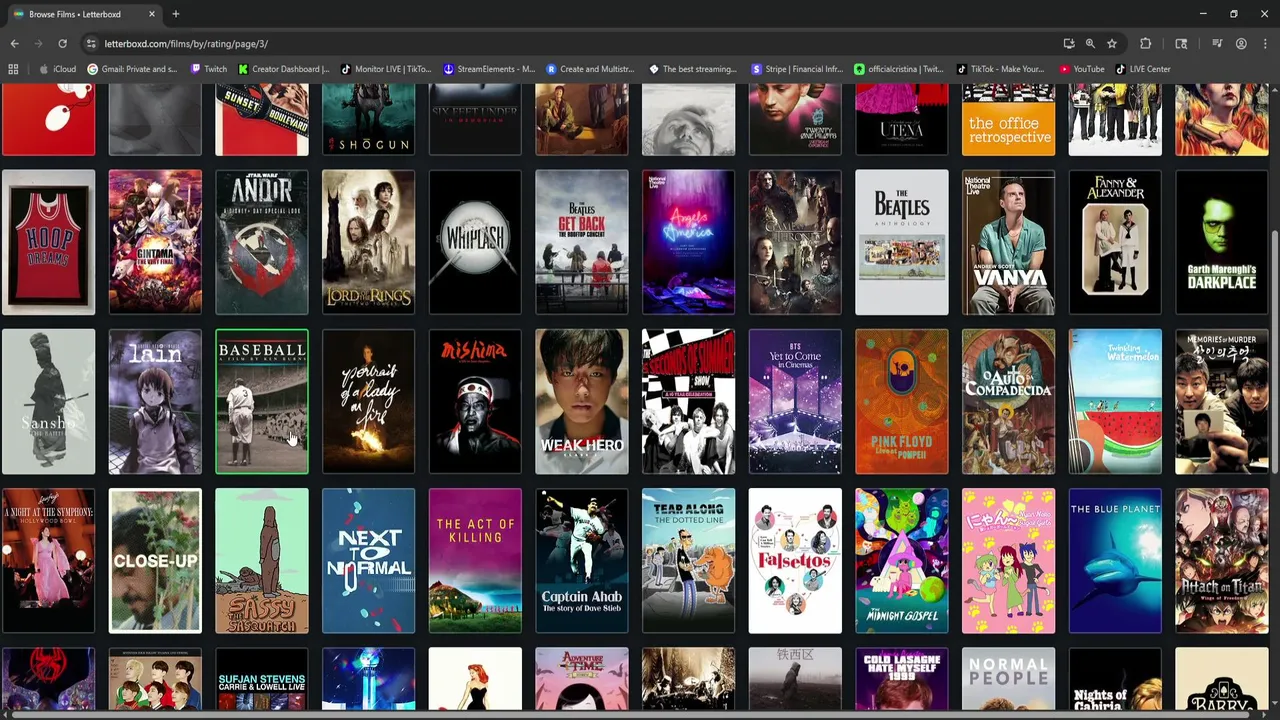Viewport: 1280px width, 720px height.
Task: Open the Close-Up poster
Action: coord(155,562)
